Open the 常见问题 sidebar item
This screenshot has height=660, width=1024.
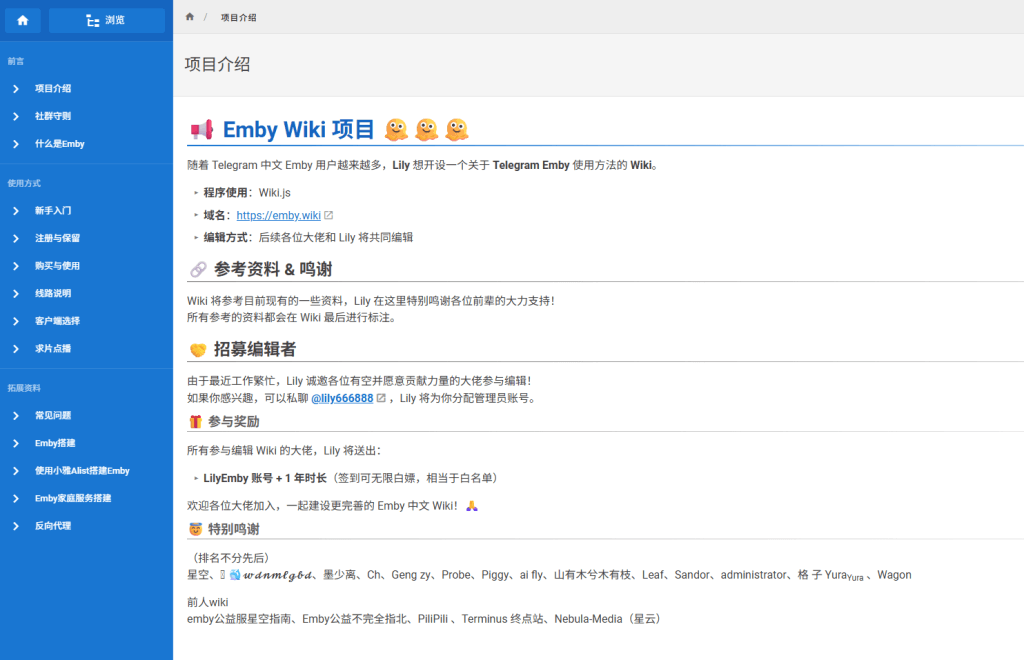pyautogui.click(x=53, y=415)
